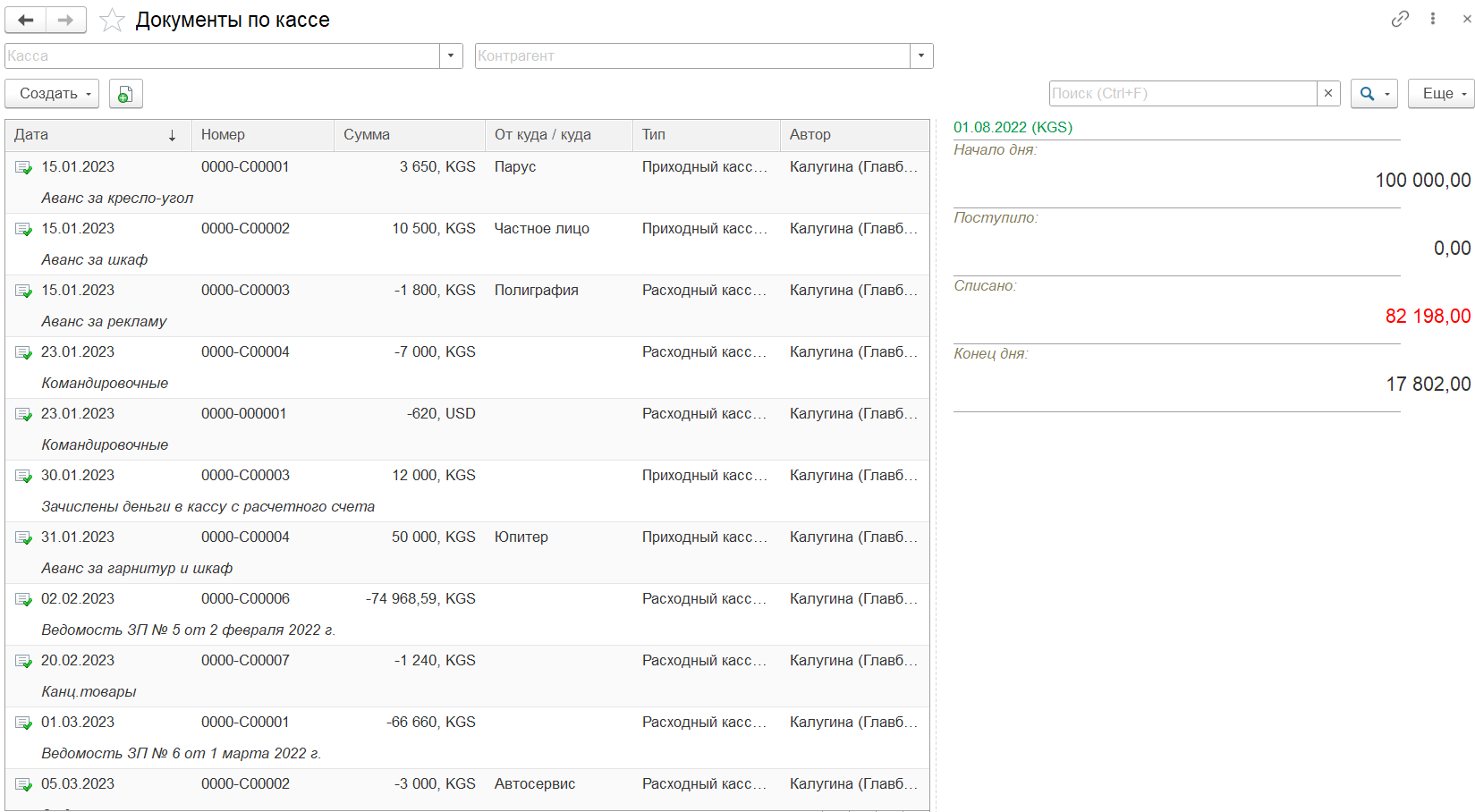
Task: Click document icon of the 02.02.2023 row
Action: point(23,599)
